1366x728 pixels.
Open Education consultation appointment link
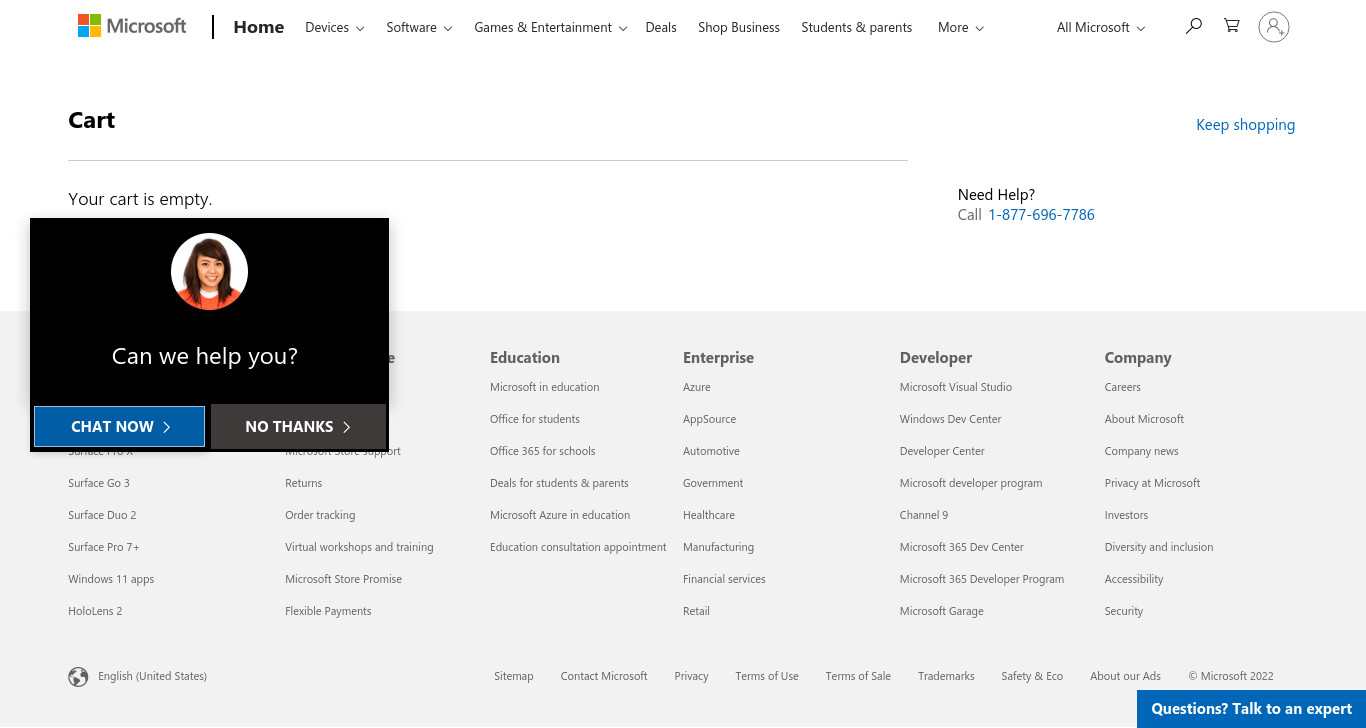coord(578,547)
